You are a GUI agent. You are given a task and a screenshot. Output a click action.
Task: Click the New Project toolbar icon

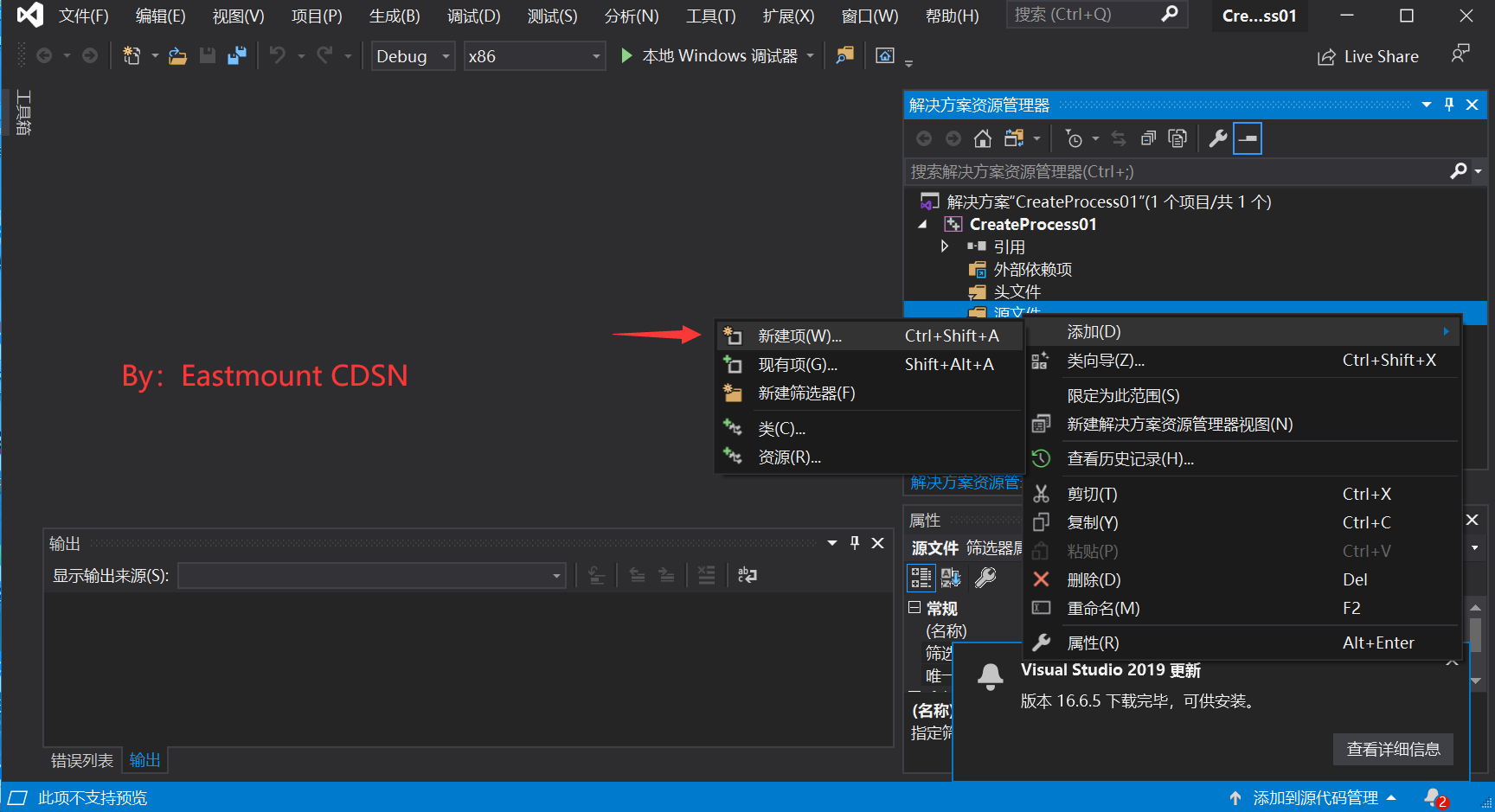(132, 56)
